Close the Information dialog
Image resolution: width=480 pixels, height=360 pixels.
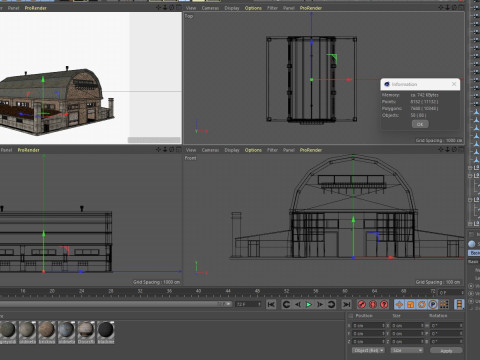(454, 84)
